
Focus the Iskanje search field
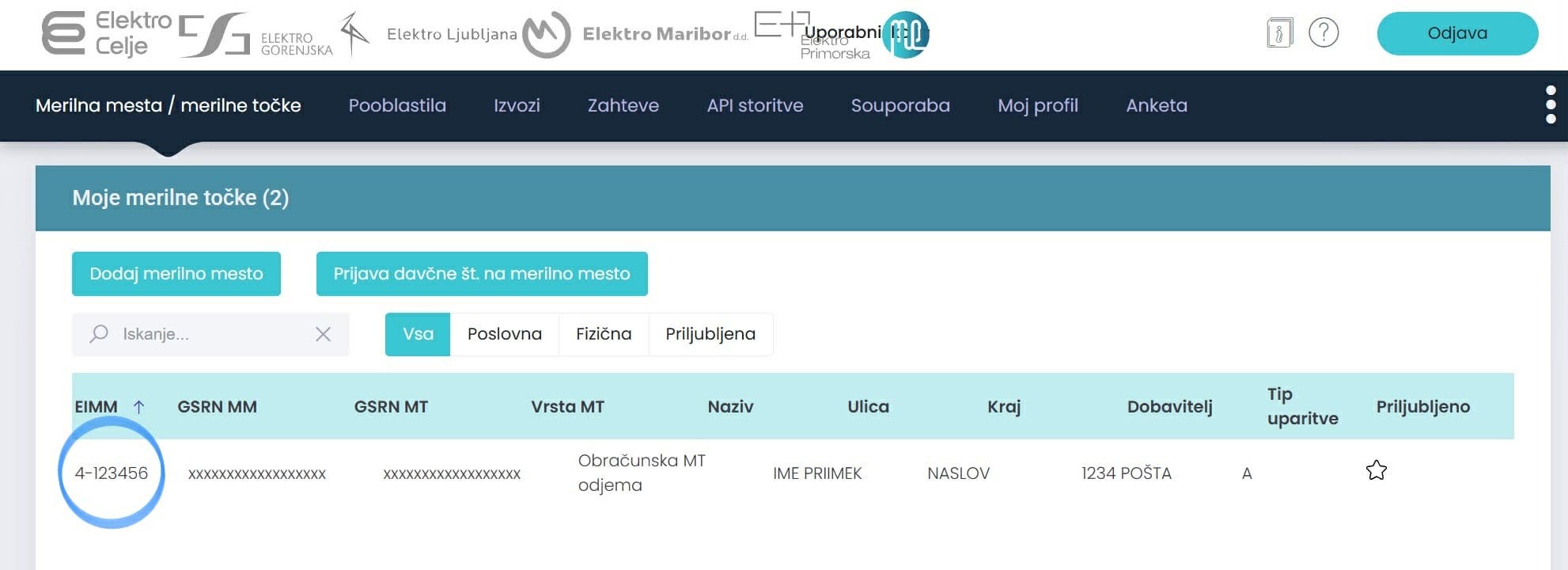(x=210, y=334)
